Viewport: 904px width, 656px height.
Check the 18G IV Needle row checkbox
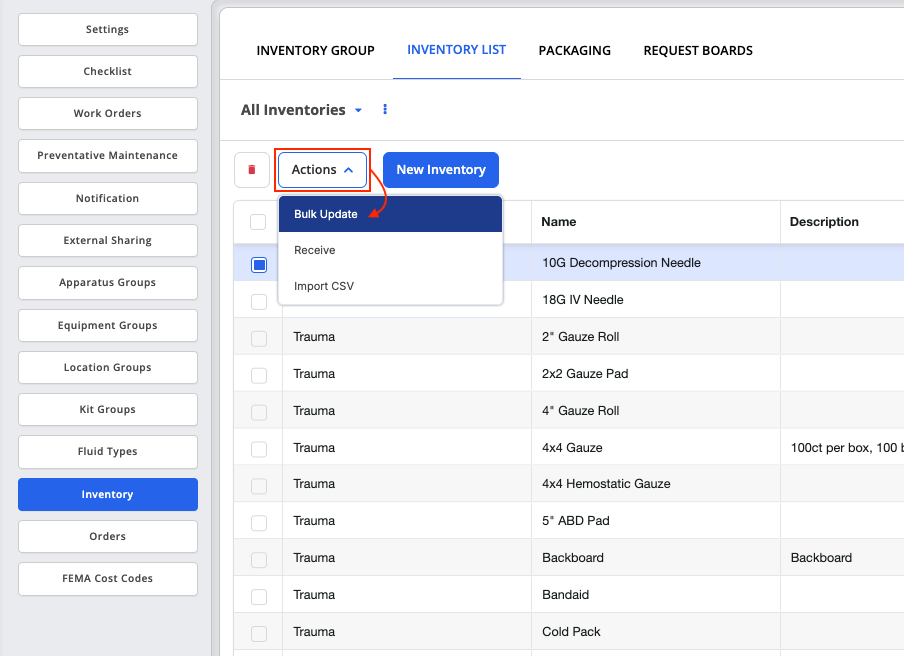click(x=259, y=301)
